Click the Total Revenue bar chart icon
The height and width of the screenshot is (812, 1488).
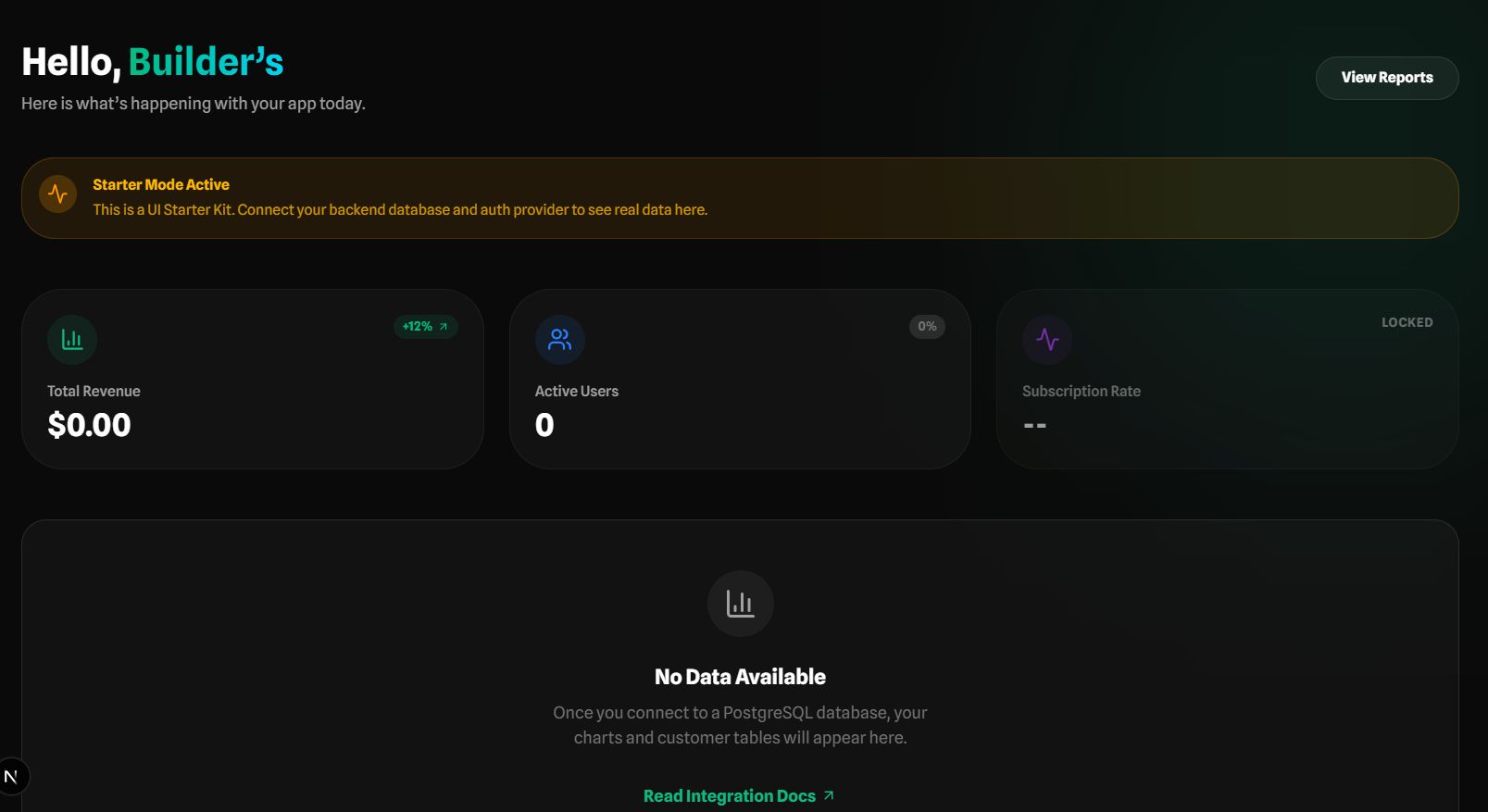point(72,340)
